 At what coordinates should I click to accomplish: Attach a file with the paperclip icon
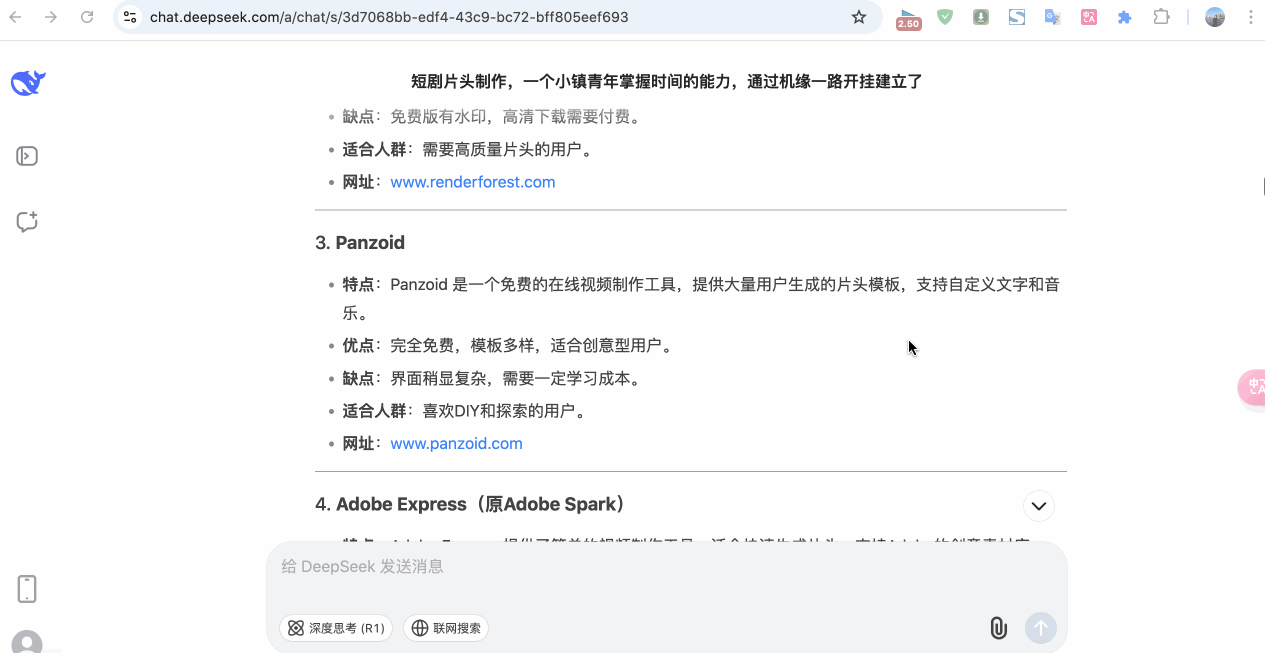[998, 628]
